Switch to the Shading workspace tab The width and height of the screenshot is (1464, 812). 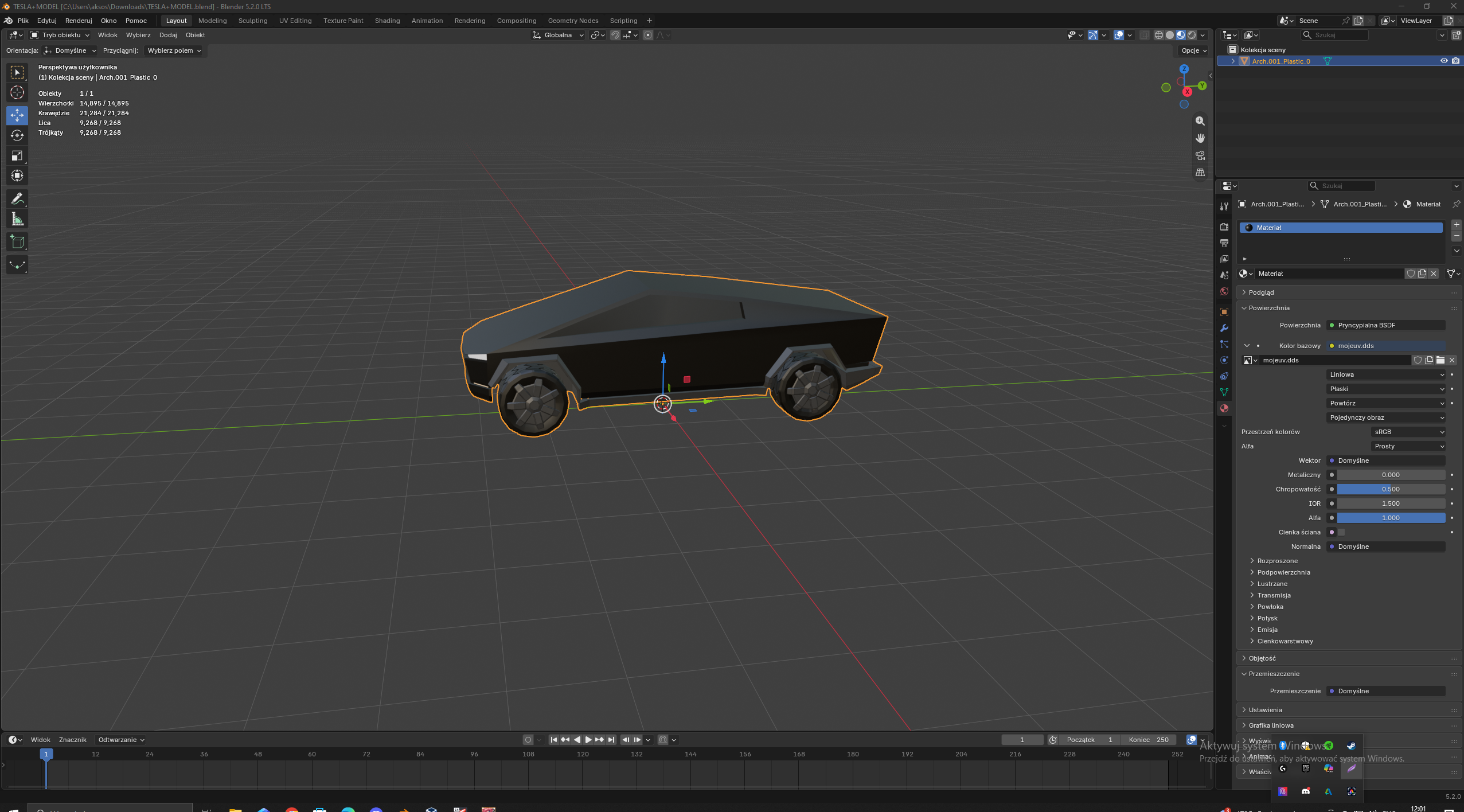tap(387, 21)
